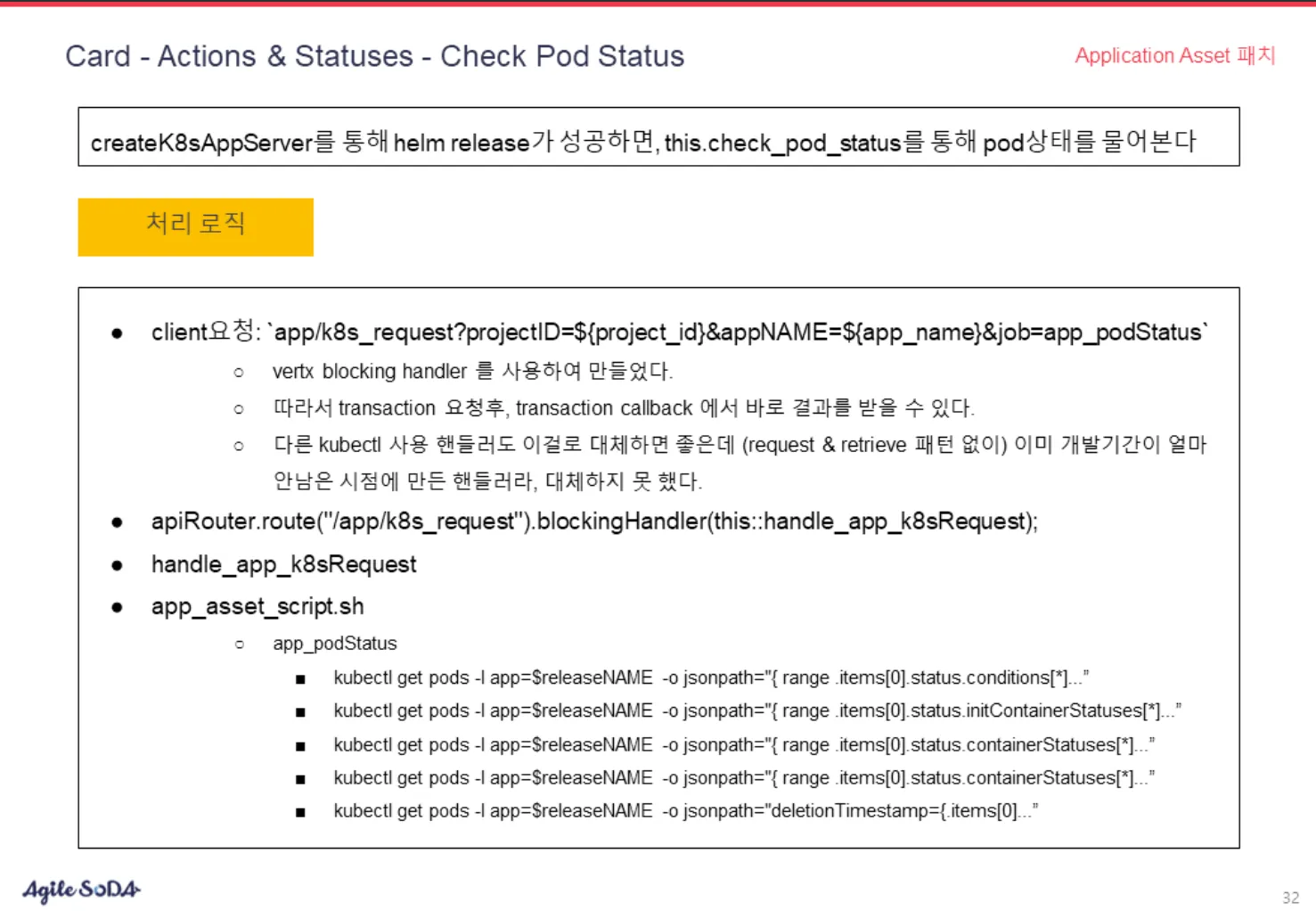Click the bullet marker before 'handle_app_k8sRequest'
Image resolution: width=1316 pixels, height=911 pixels.
(x=117, y=566)
